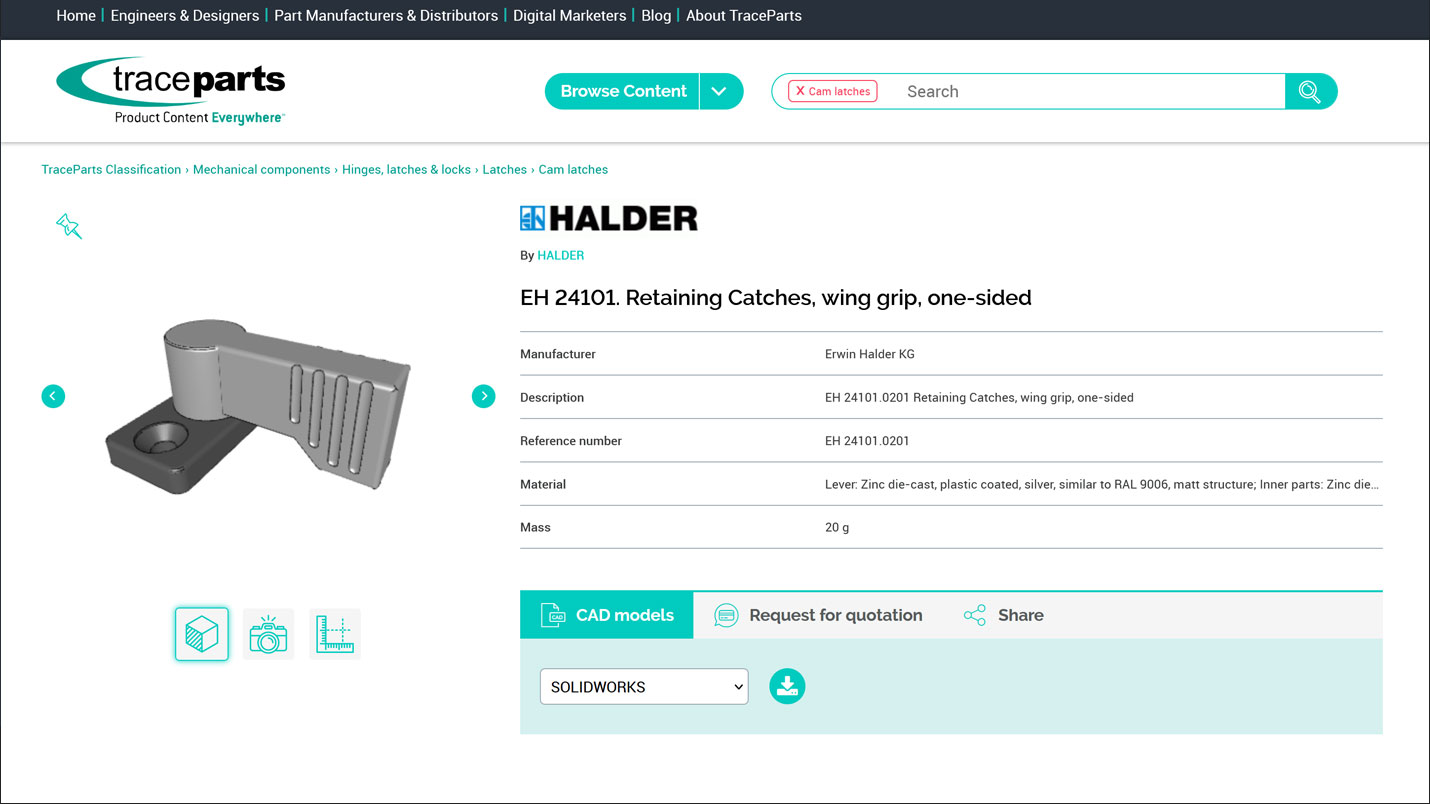Viewport: 1430px width, 804px height.
Task: Click the HALDER brand logo
Action: [x=609, y=218]
